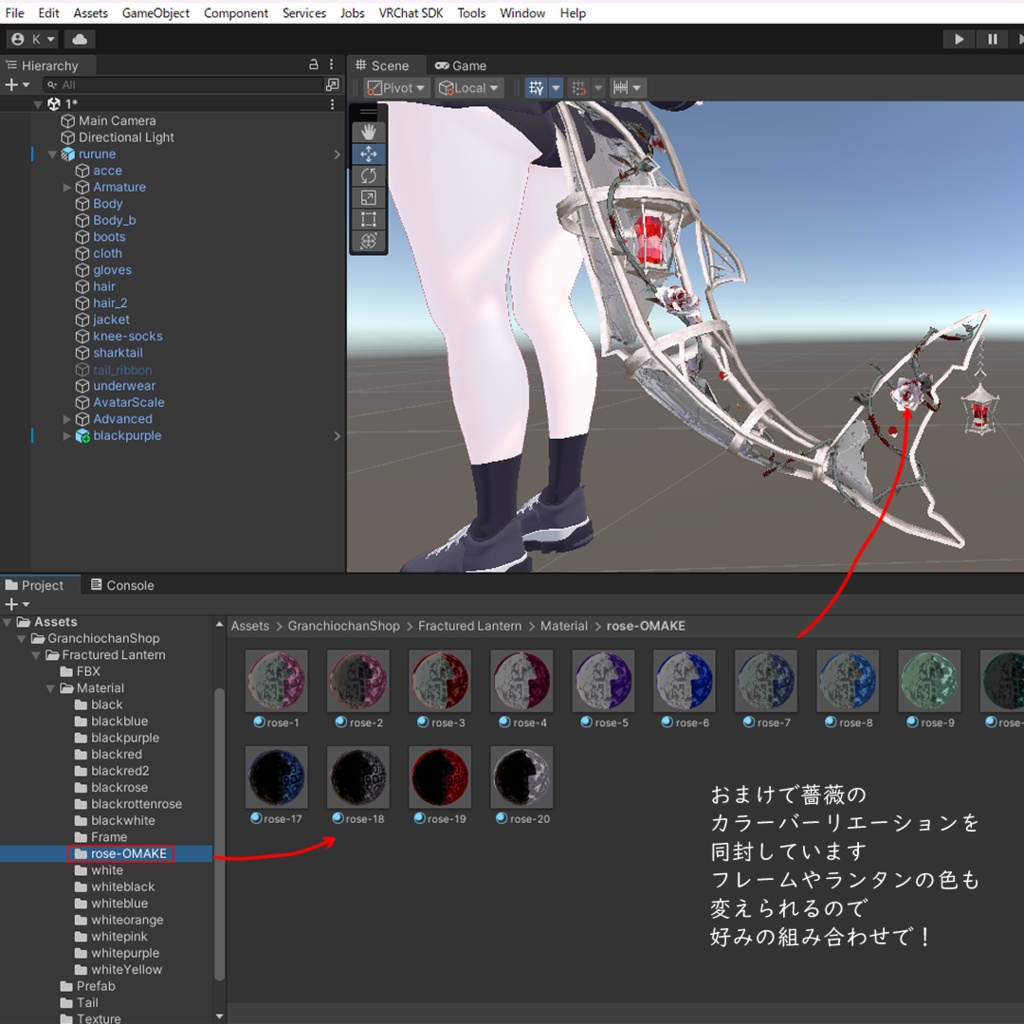Go to Fractured Lantern in breadcrumb
This screenshot has height=1024, width=1024.
470,626
